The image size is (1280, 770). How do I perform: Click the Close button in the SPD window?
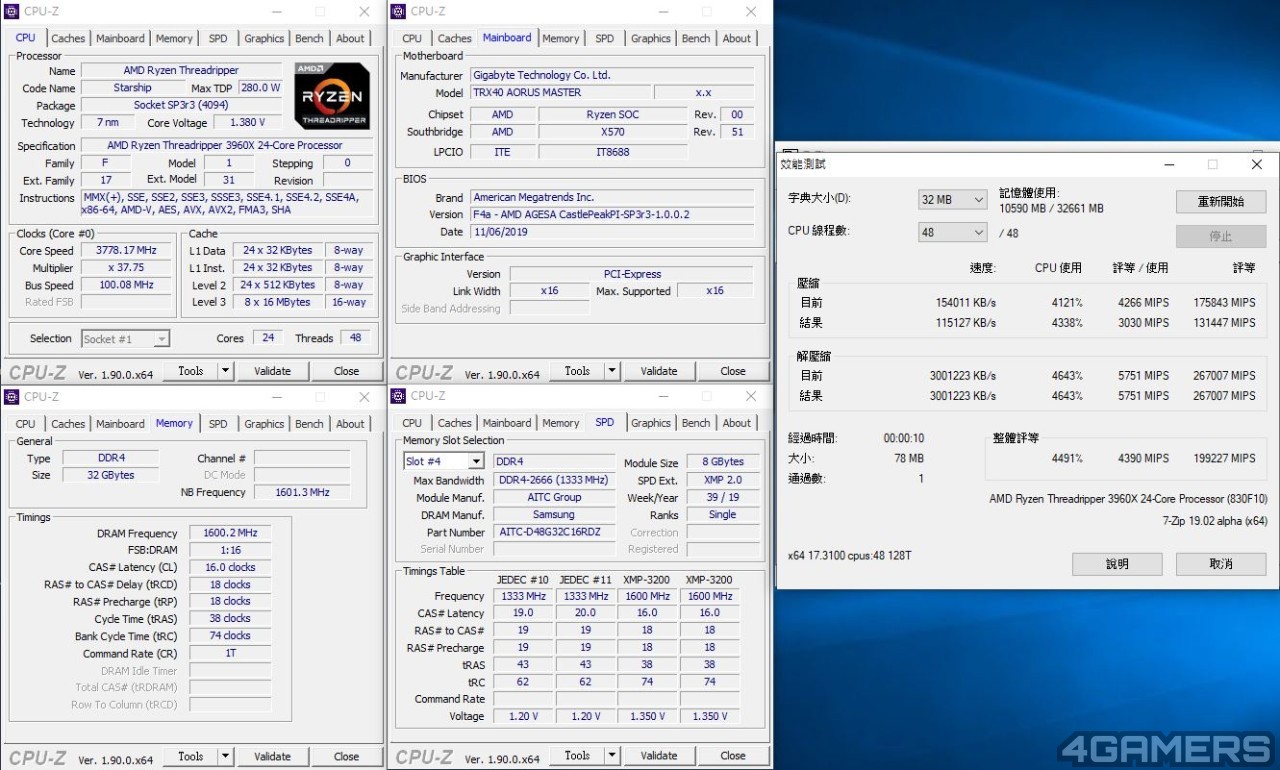point(733,756)
